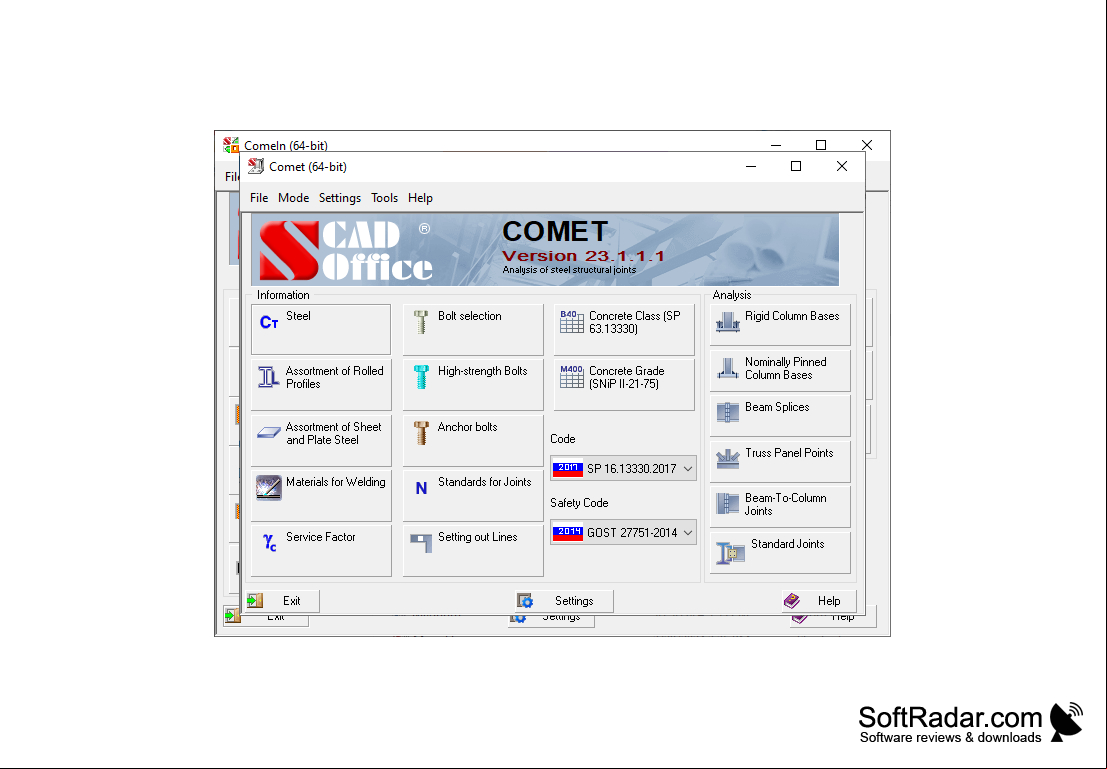This screenshot has height=769, width=1107.
Task: Open Concrete Class (SP 63.13330) table icon
Action: pyautogui.click(x=572, y=322)
